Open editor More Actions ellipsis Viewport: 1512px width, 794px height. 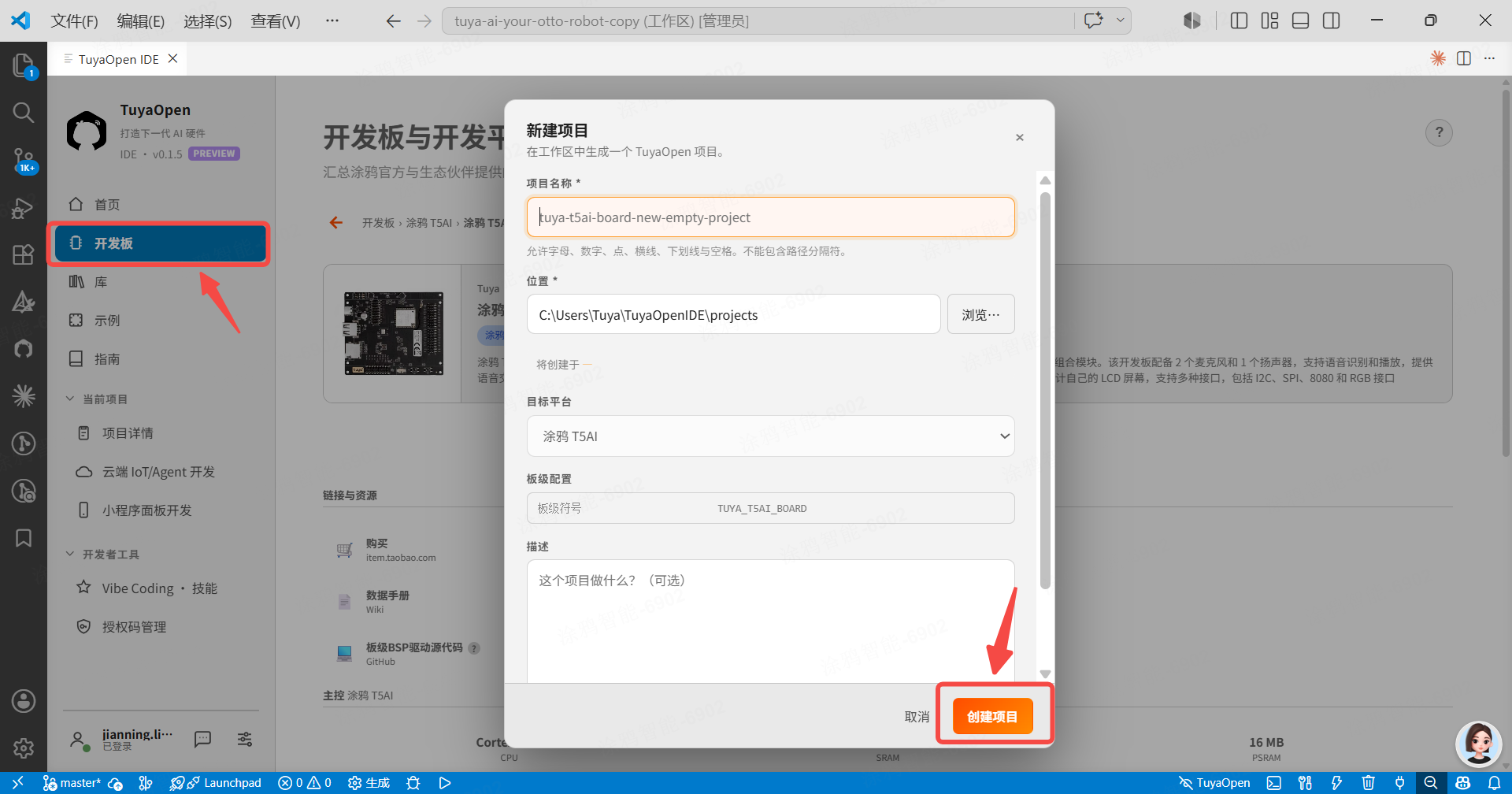pos(1489,58)
